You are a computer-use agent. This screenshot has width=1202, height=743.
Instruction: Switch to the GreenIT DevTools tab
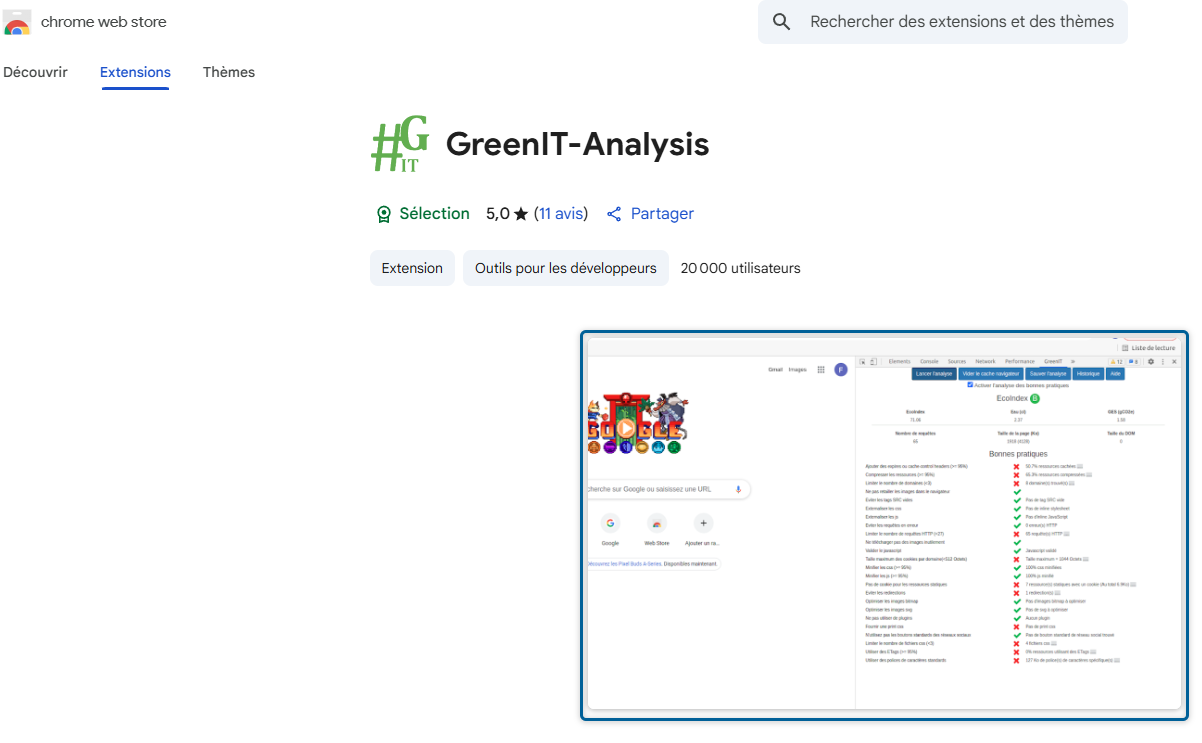point(1052,361)
